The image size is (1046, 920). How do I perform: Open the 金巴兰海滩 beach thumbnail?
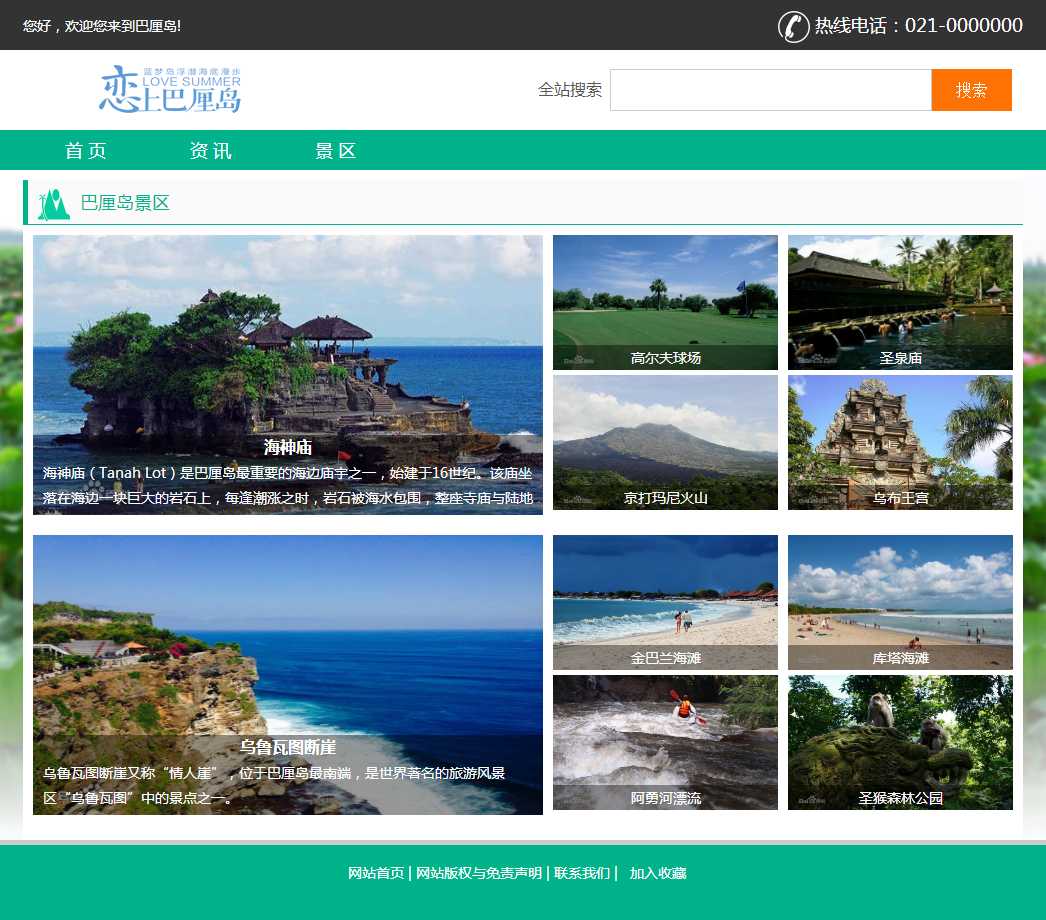(665, 602)
